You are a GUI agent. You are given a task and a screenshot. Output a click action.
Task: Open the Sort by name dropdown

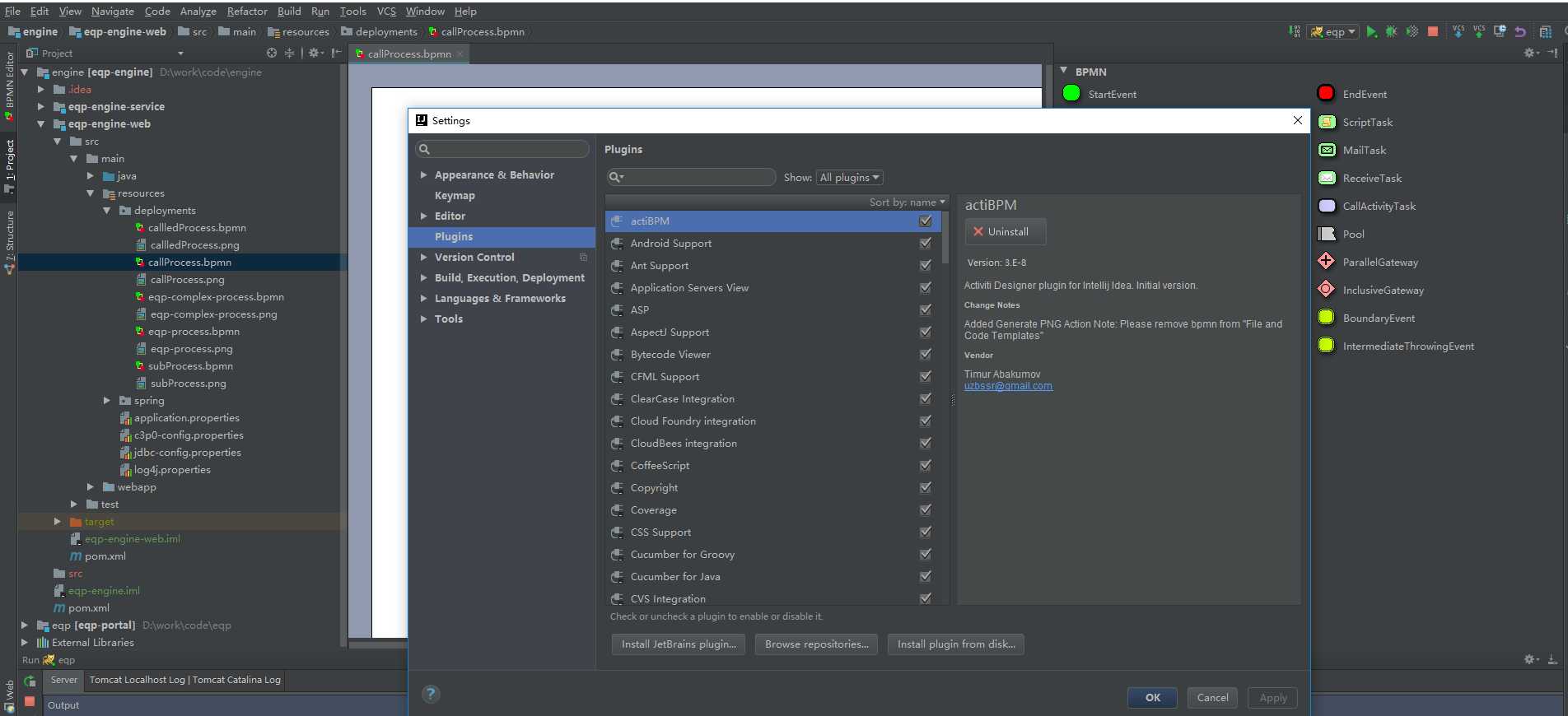click(x=907, y=202)
